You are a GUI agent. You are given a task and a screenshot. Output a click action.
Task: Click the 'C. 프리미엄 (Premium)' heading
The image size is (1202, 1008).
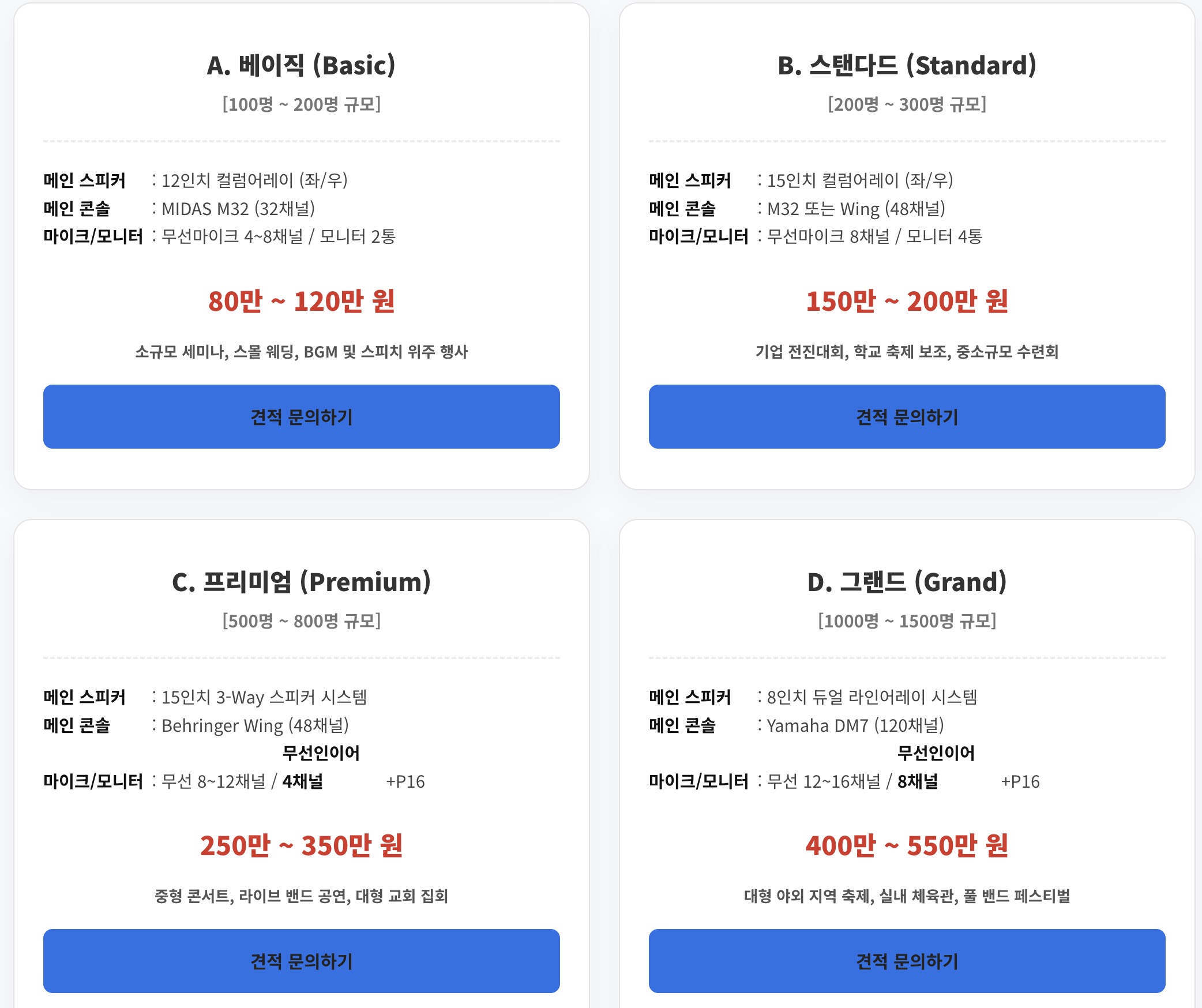pyautogui.click(x=301, y=582)
